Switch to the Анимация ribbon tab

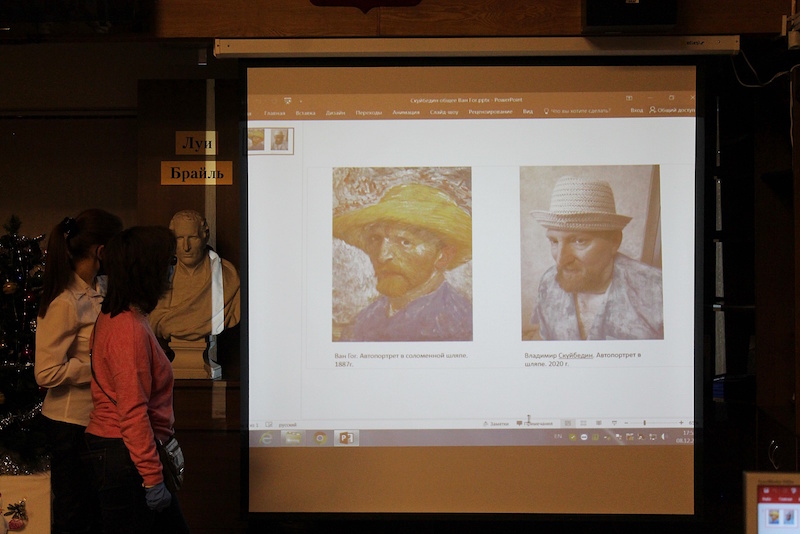pyautogui.click(x=406, y=112)
